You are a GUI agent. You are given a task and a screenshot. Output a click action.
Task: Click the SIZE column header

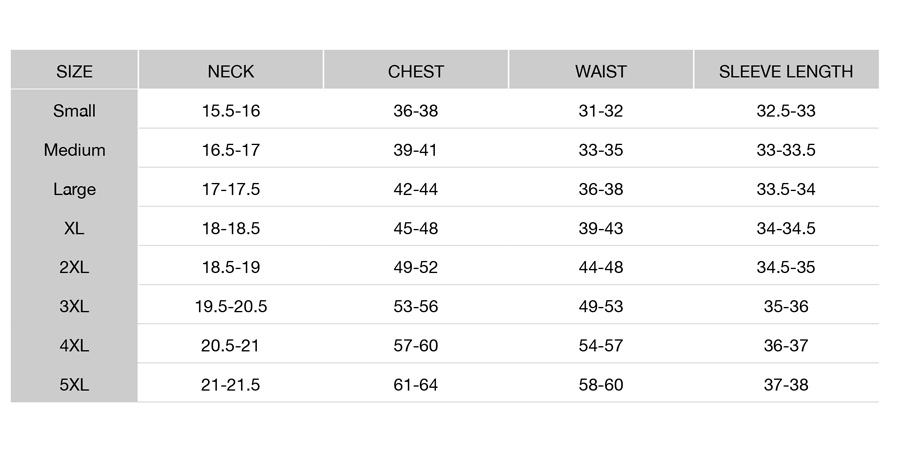point(74,72)
